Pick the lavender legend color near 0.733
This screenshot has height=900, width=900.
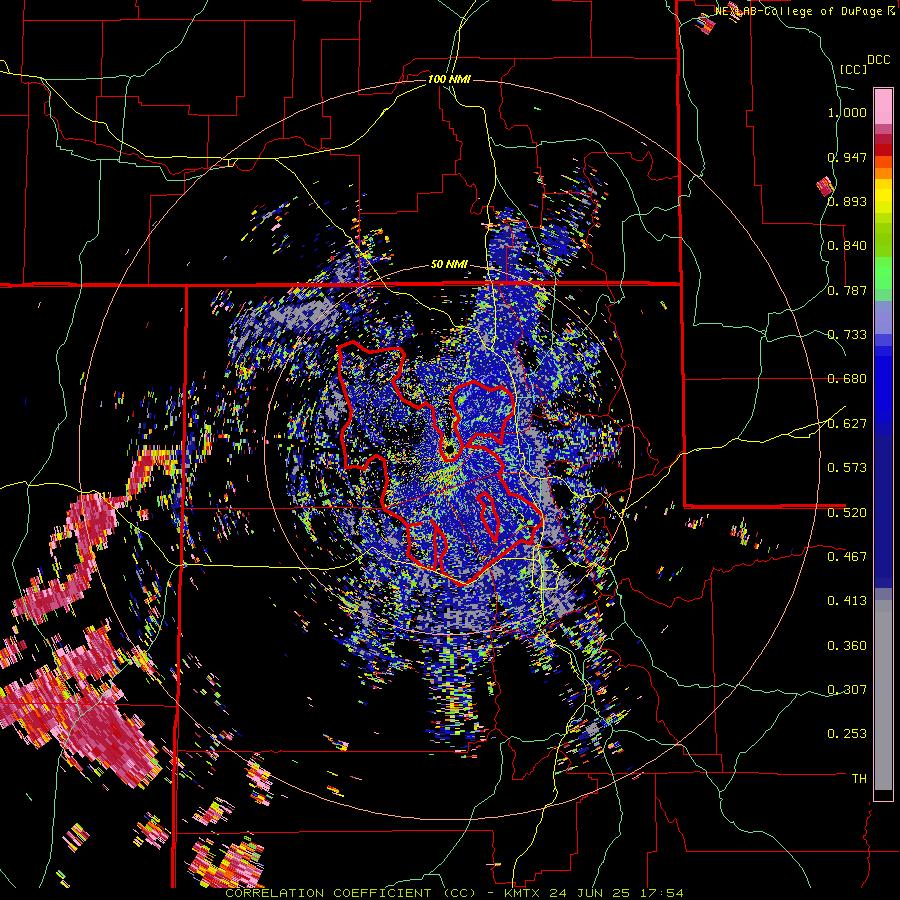coord(883,317)
